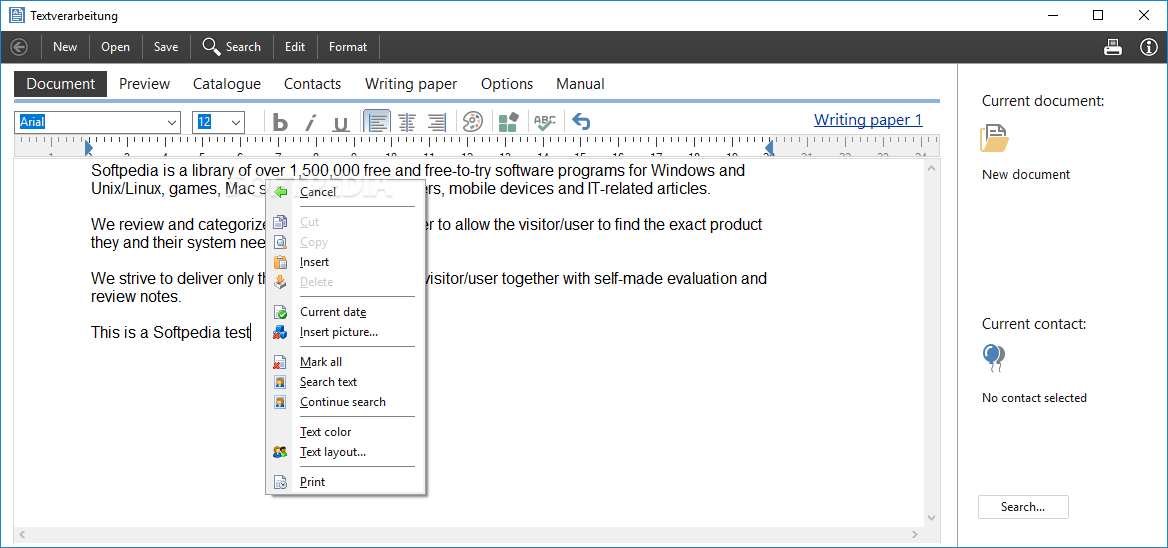Click the back arrow icon in top toolbar
Viewport: 1168px width, 548px height.
[19, 47]
